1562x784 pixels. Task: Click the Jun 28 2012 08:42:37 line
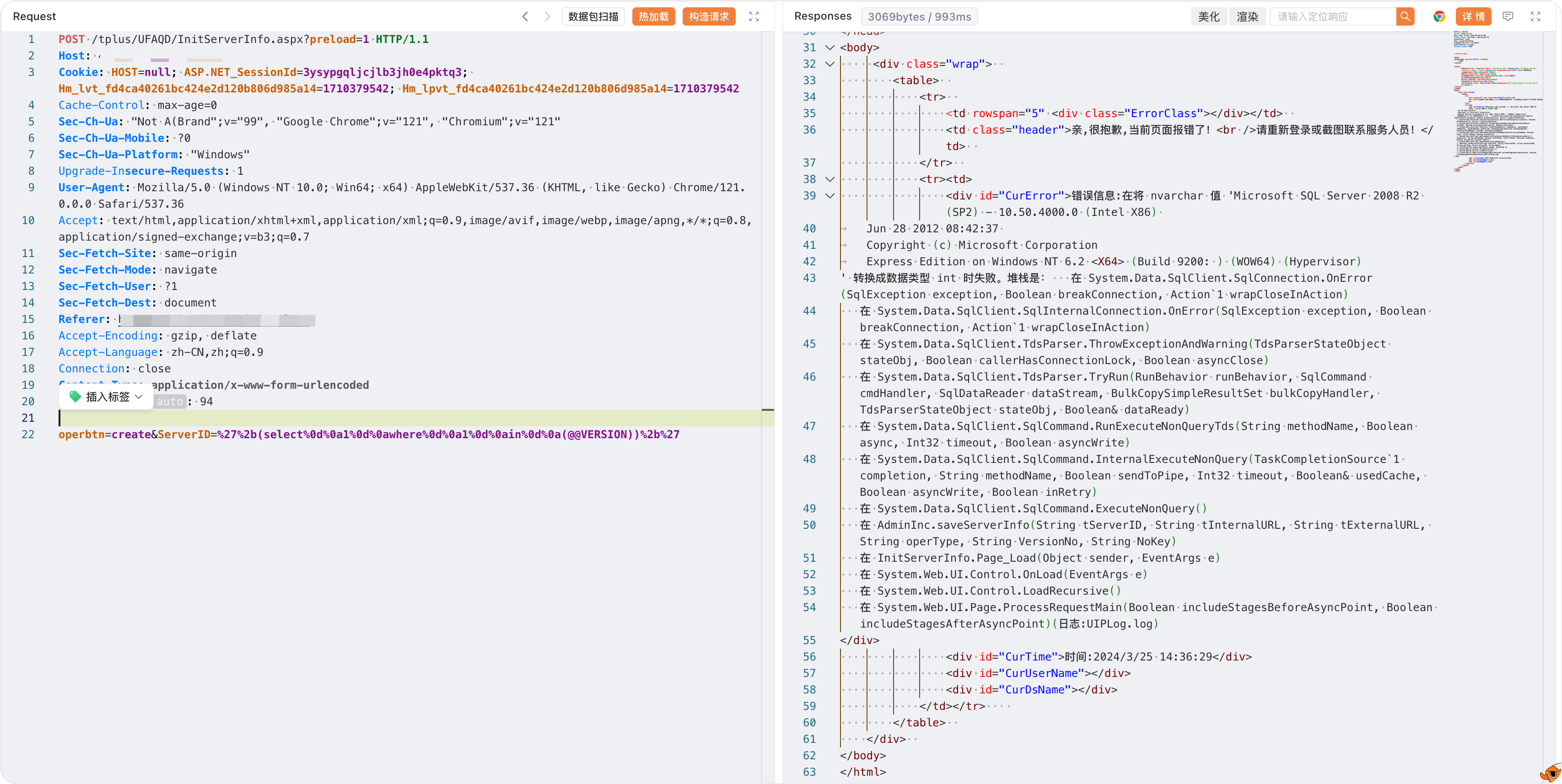point(932,229)
